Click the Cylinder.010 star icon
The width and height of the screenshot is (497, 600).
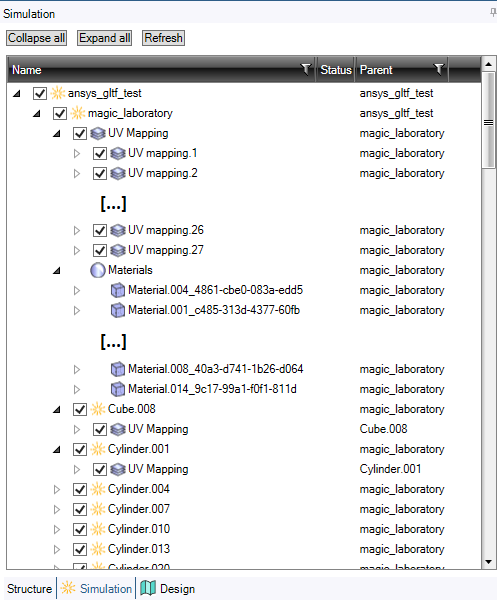pos(98,529)
